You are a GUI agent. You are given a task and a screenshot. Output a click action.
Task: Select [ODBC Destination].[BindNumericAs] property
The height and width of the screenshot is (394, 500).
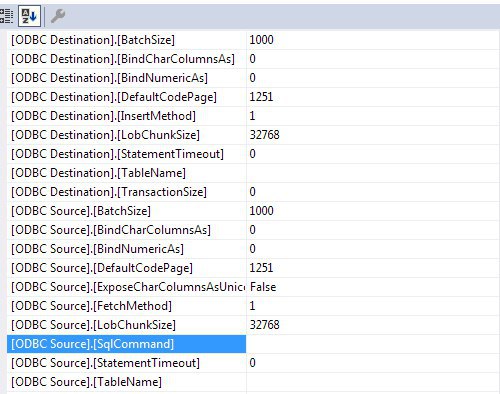click(x=127, y=78)
